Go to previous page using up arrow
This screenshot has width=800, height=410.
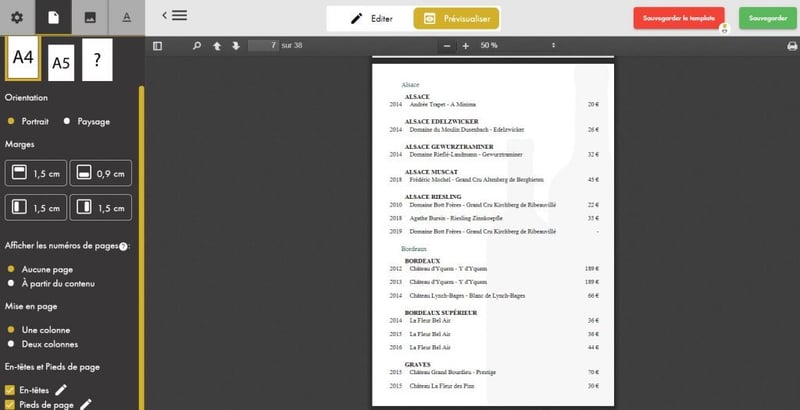(216, 46)
